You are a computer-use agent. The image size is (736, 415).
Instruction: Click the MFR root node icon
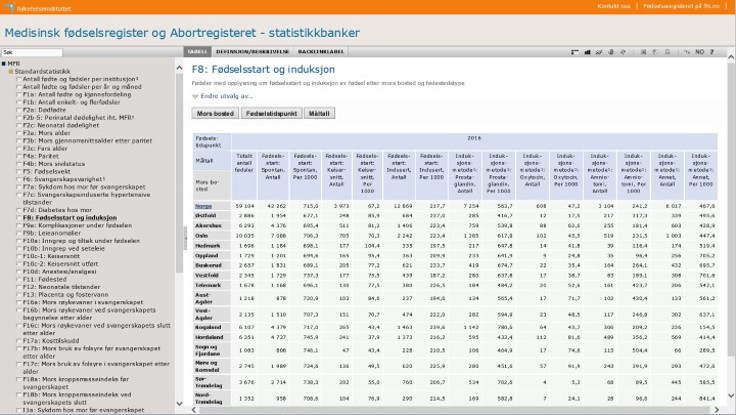click(x=4, y=64)
